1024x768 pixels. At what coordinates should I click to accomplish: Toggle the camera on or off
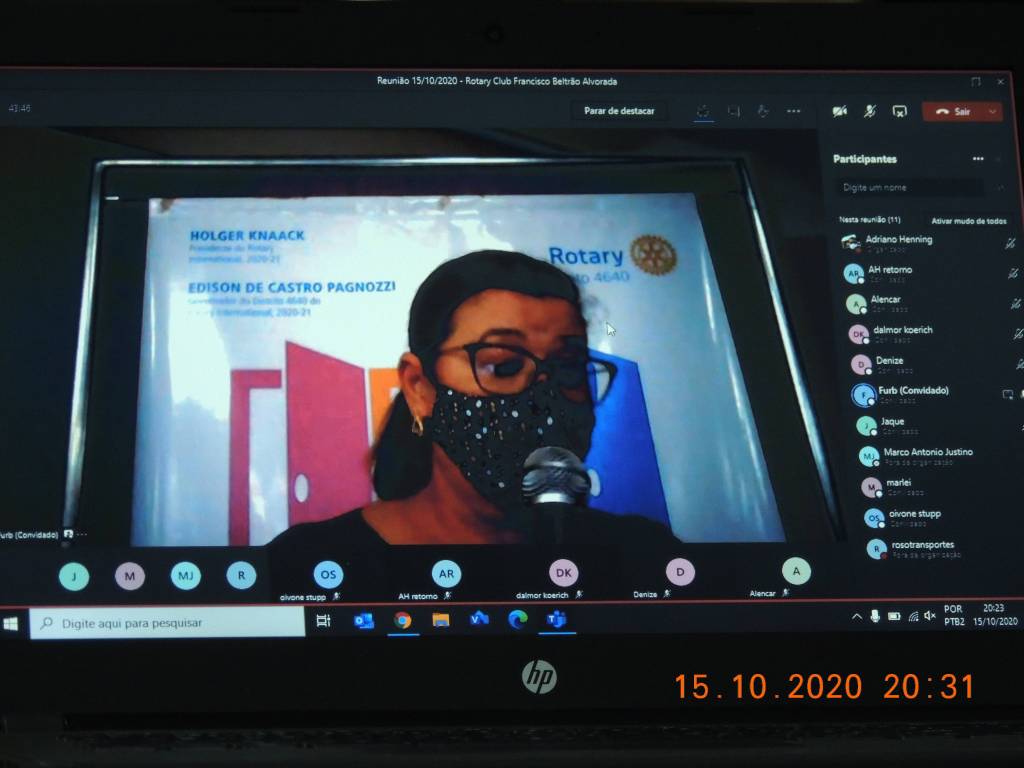[x=840, y=112]
